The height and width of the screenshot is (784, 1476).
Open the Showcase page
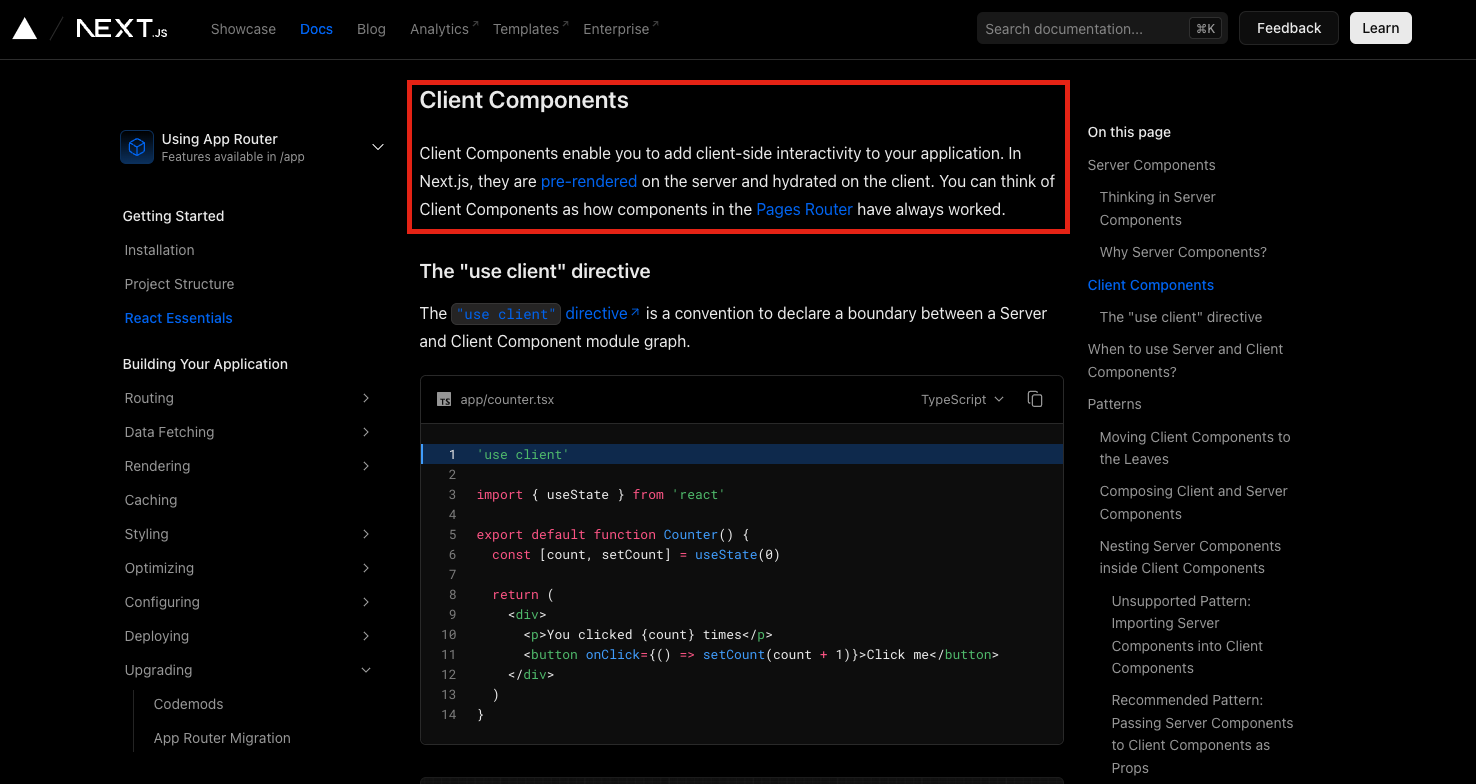coord(243,28)
